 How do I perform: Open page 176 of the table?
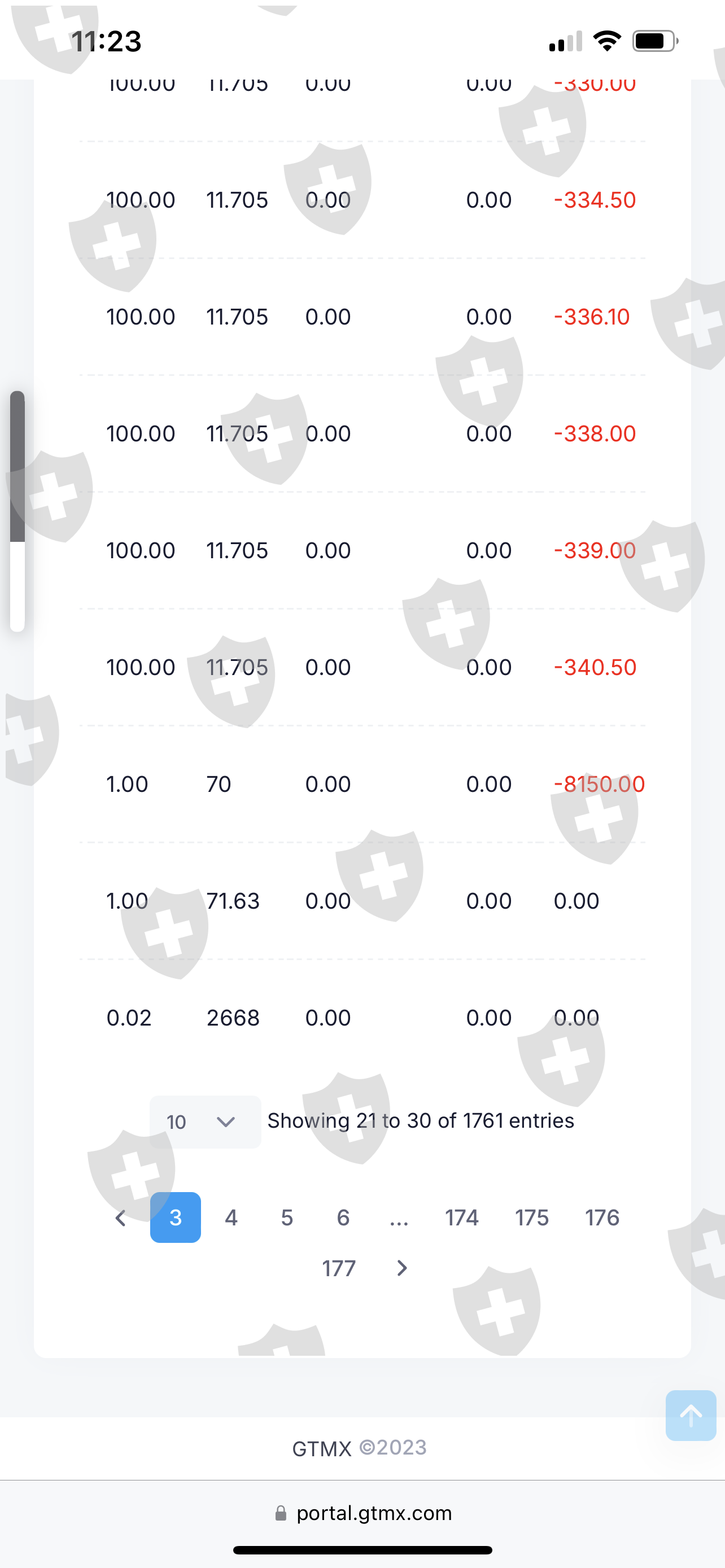point(602,1217)
